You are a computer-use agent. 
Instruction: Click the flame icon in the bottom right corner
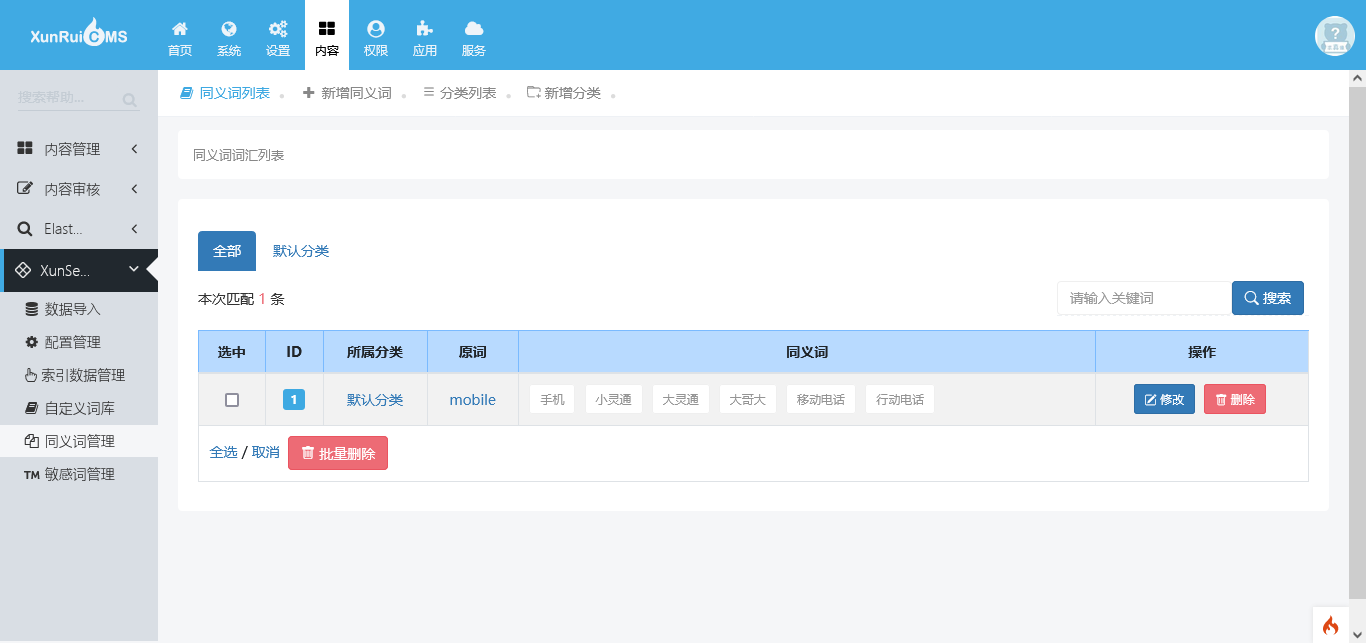(1330, 626)
